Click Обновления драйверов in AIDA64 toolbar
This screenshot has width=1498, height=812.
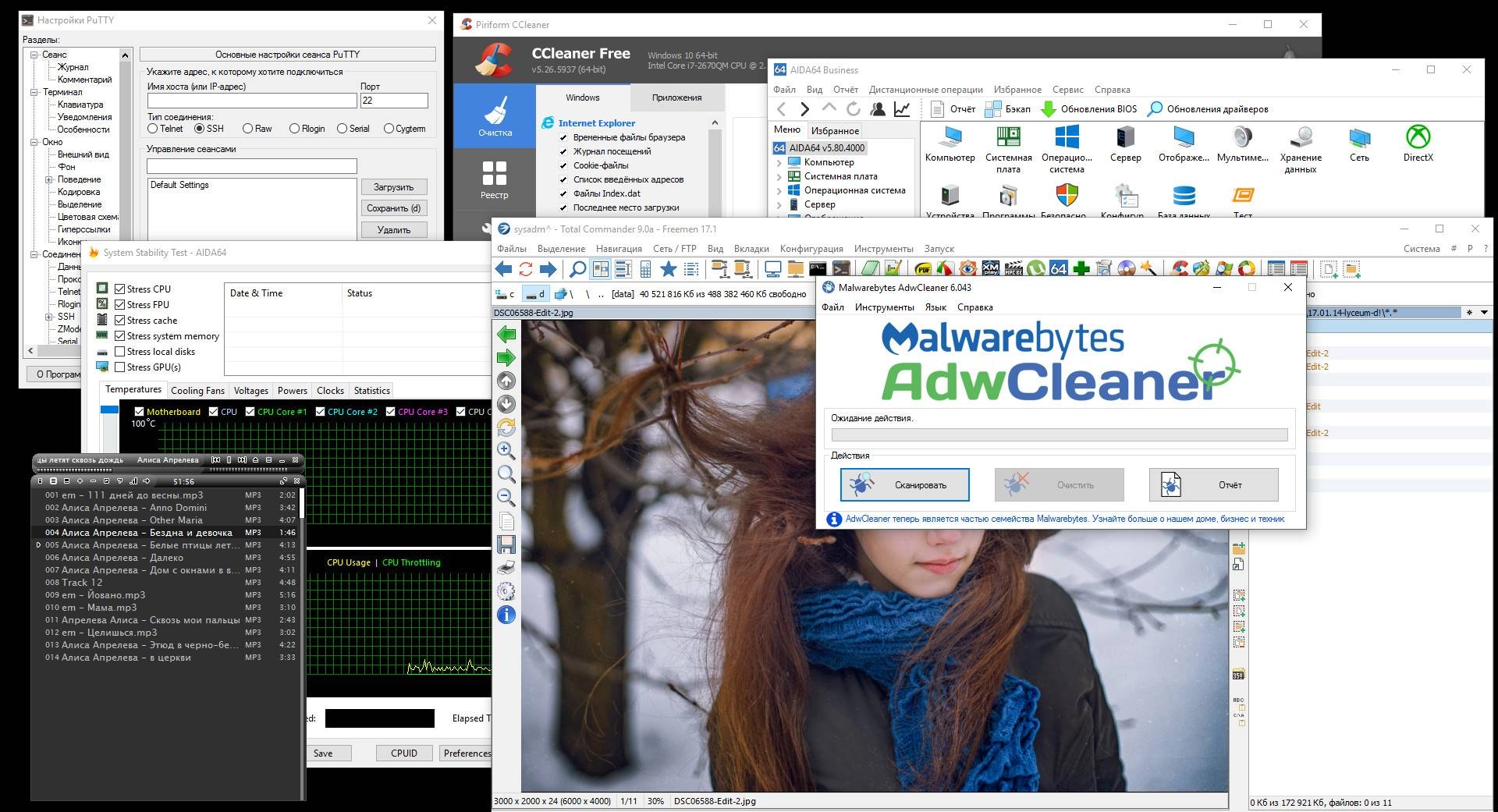coord(1208,109)
